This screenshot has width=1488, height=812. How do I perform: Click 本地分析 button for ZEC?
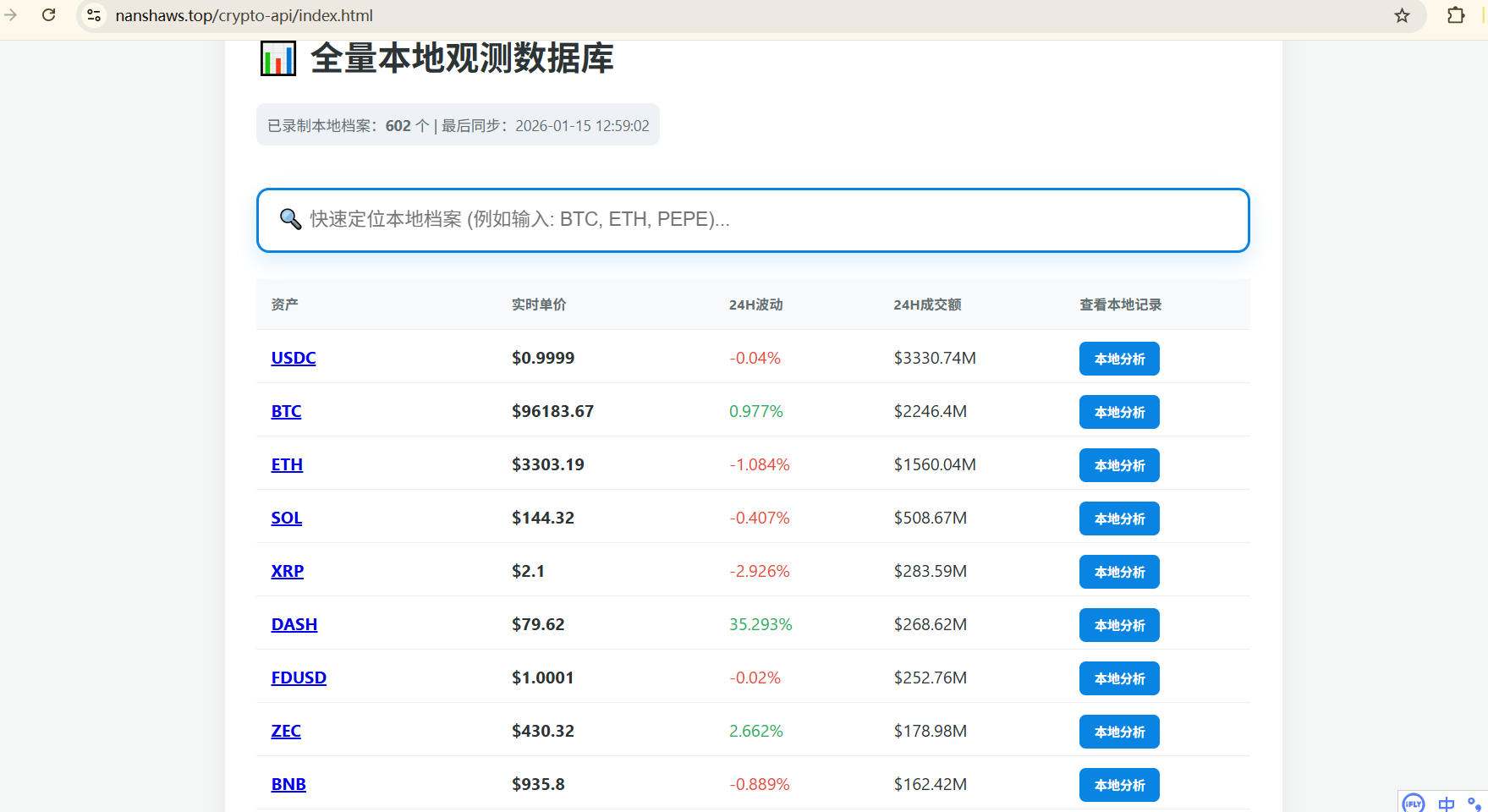(x=1118, y=732)
